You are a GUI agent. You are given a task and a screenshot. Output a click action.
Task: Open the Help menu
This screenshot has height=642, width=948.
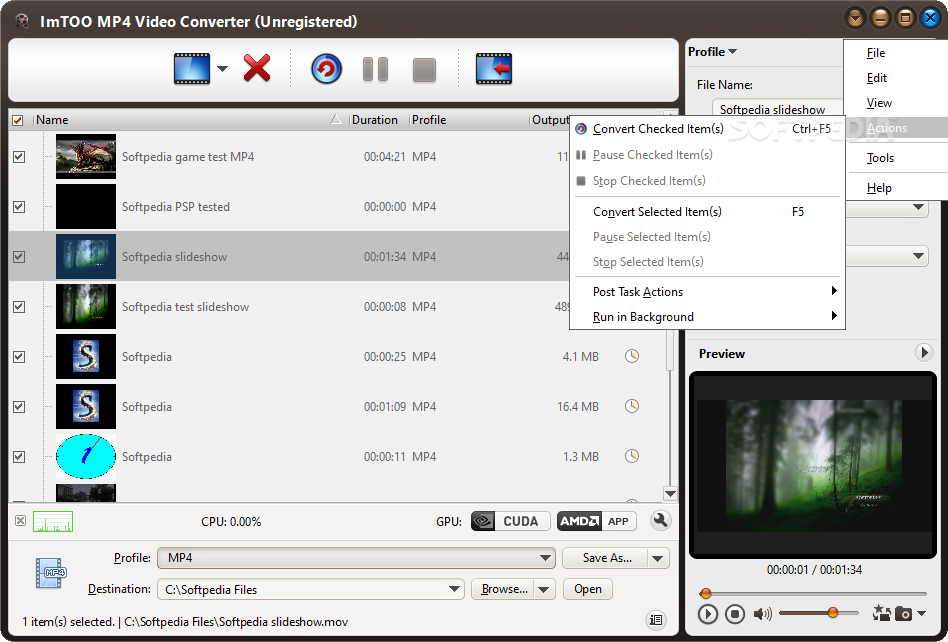point(878,188)
